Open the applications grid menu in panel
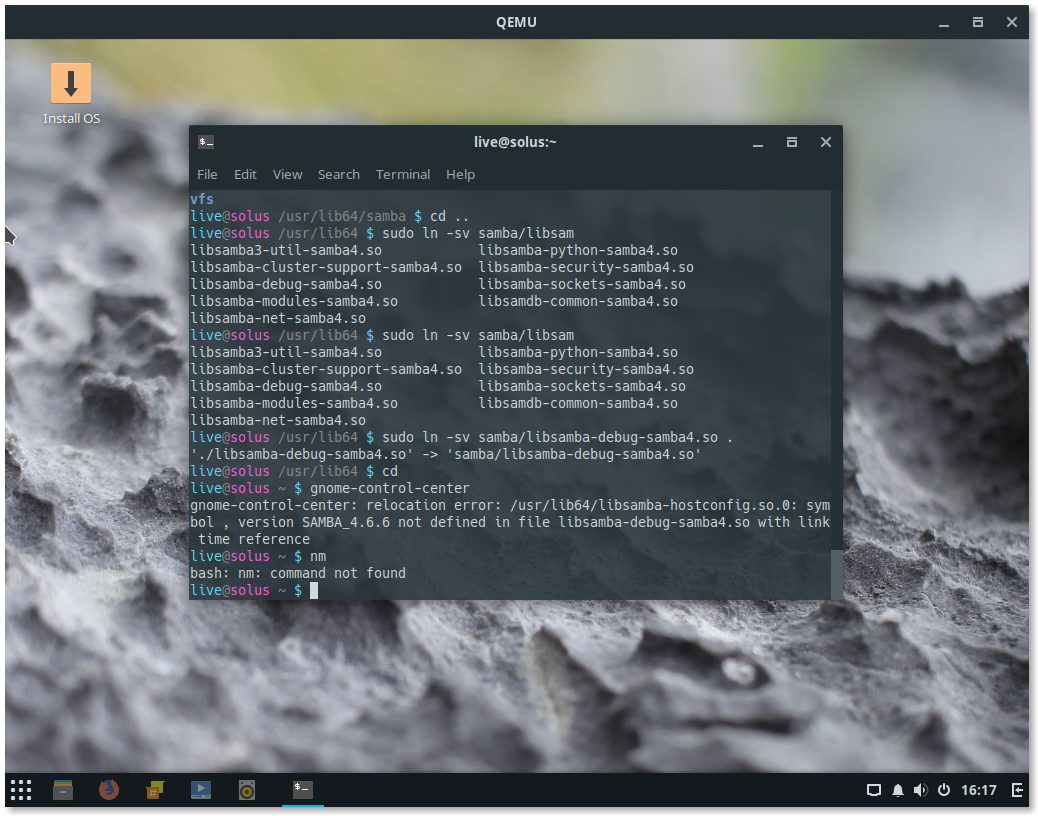 click(21, 790)
